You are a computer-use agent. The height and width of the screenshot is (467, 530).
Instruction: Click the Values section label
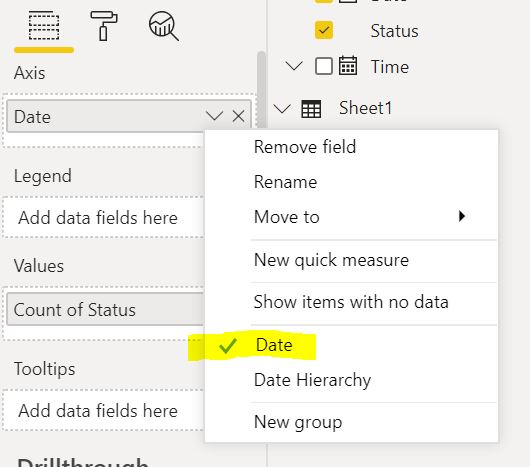[x=39, y=266]
